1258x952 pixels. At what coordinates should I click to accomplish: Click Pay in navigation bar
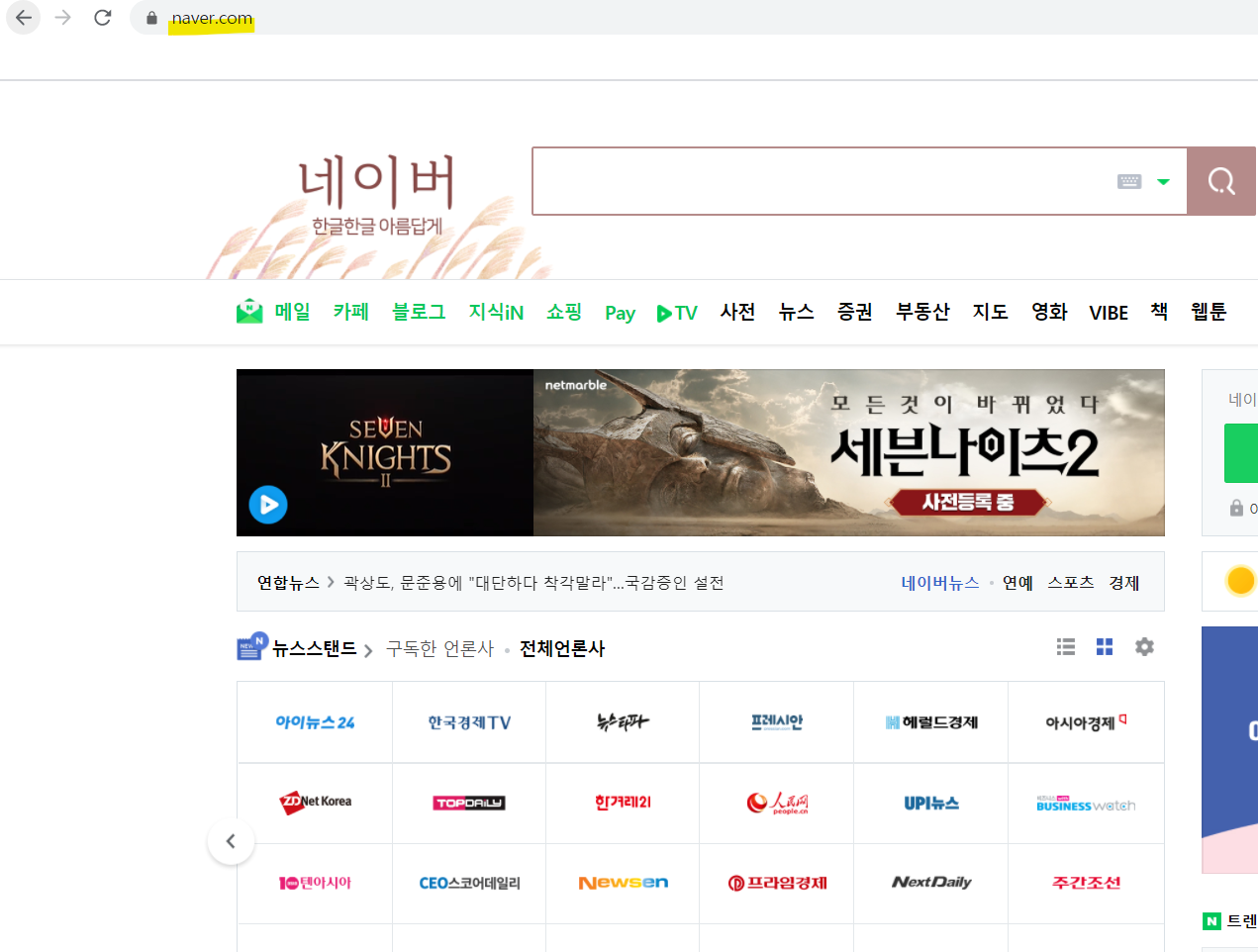point(620,314)
